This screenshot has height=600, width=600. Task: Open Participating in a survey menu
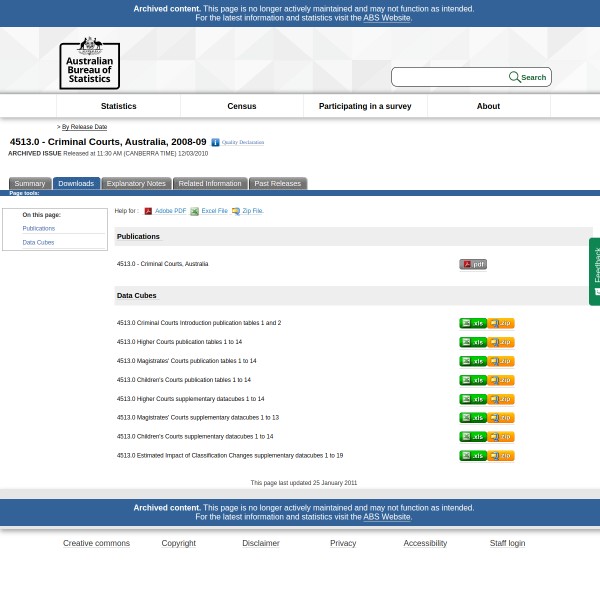365,106
